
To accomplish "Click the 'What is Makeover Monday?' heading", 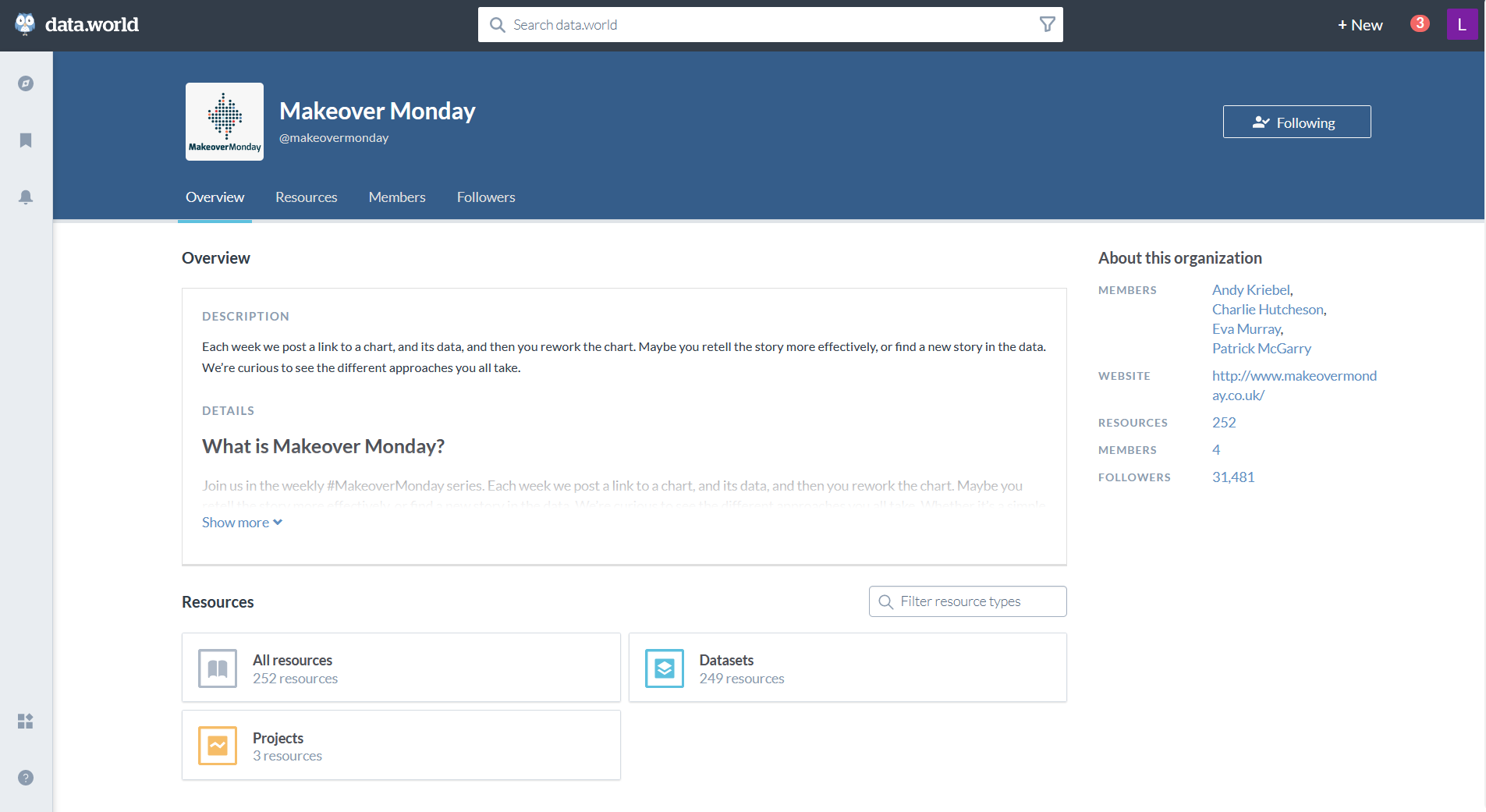I will pos(323,446).
